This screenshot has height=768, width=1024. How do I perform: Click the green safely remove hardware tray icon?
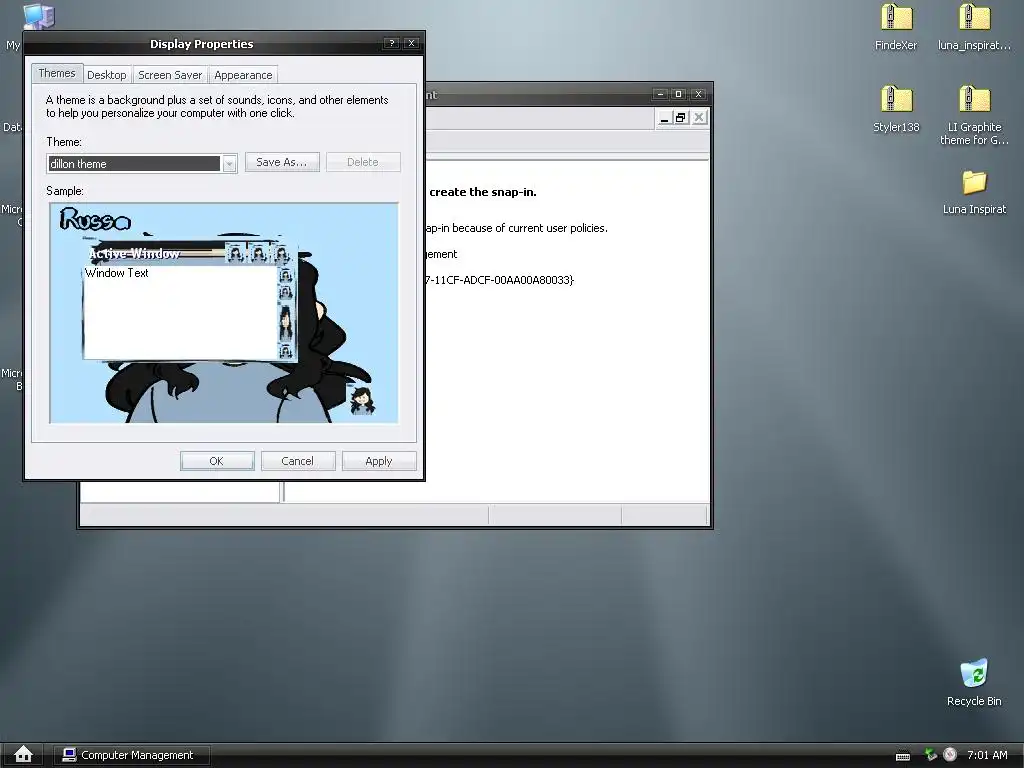pyautogui.click(x=931, y=755)
